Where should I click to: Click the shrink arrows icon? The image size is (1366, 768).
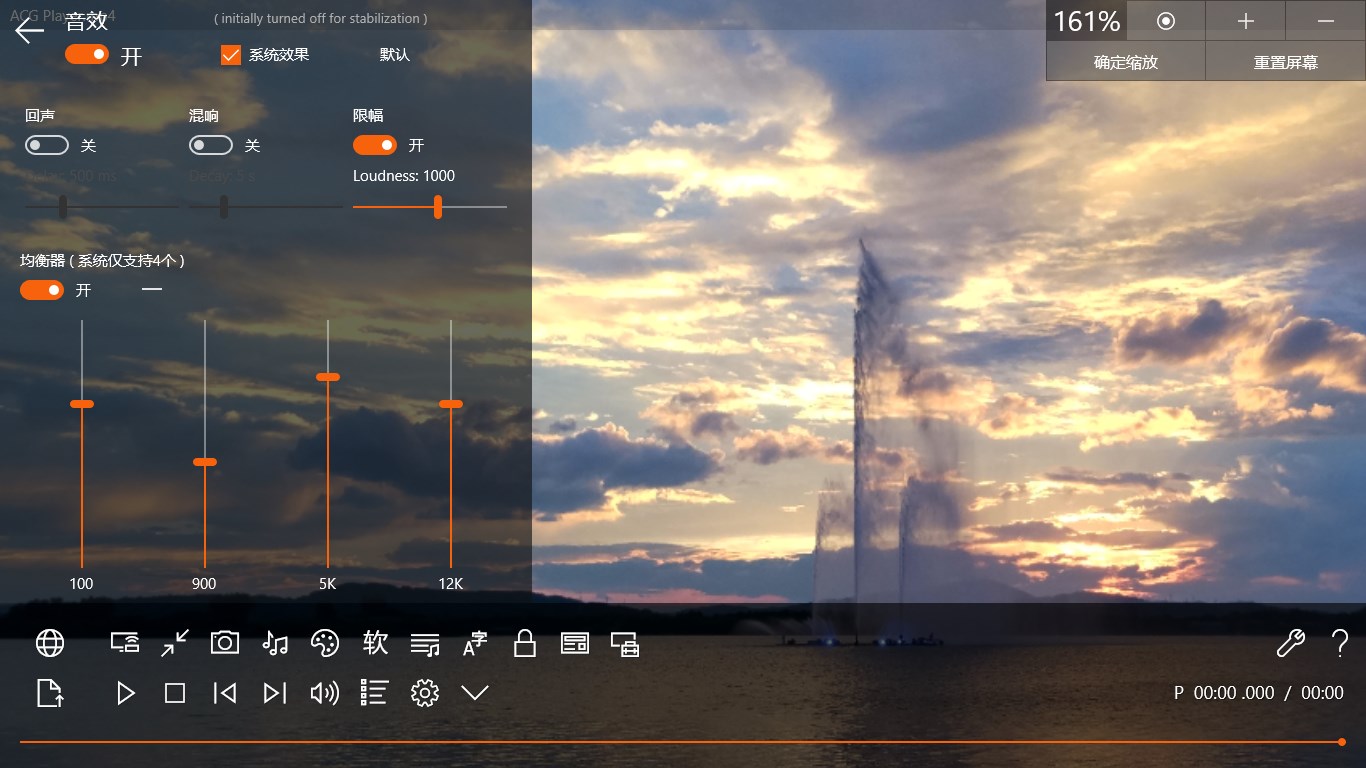pos(175,643)
